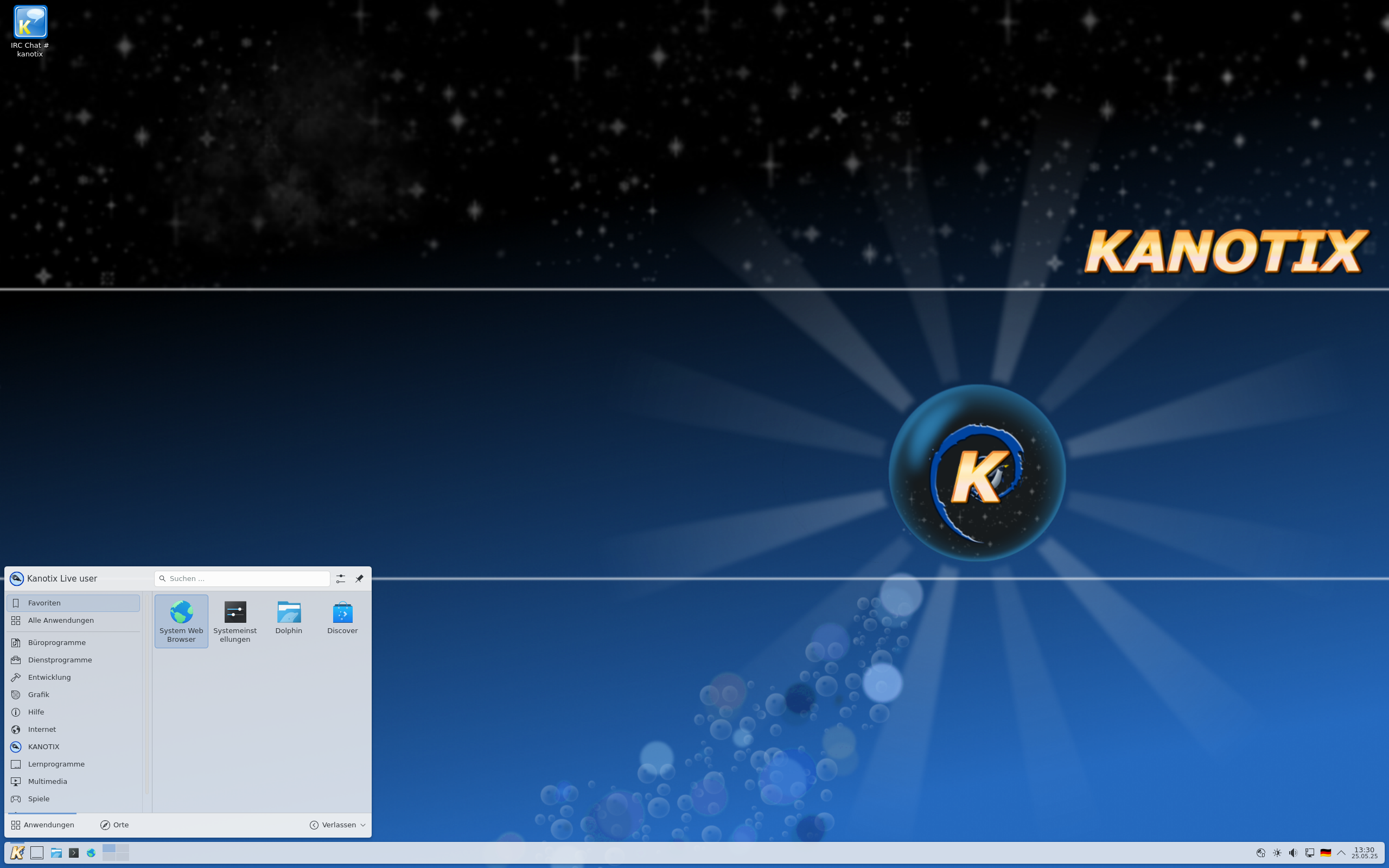The height and width of the screenshot is (868, 1389).
Task: Switch to the third virtual desktop in pager
Action: coord(109,857)
